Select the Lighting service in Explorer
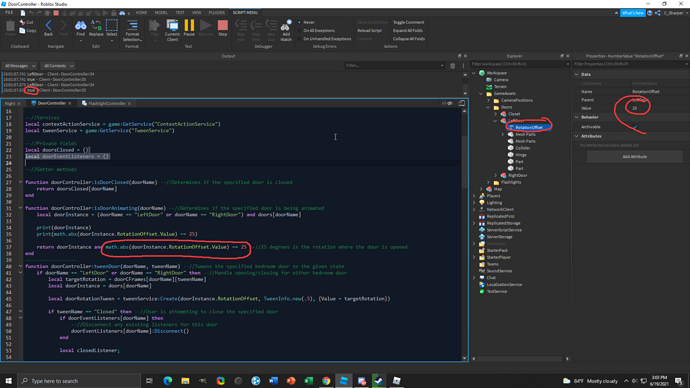Screen dimensions: 690x388 pos(494,202)
